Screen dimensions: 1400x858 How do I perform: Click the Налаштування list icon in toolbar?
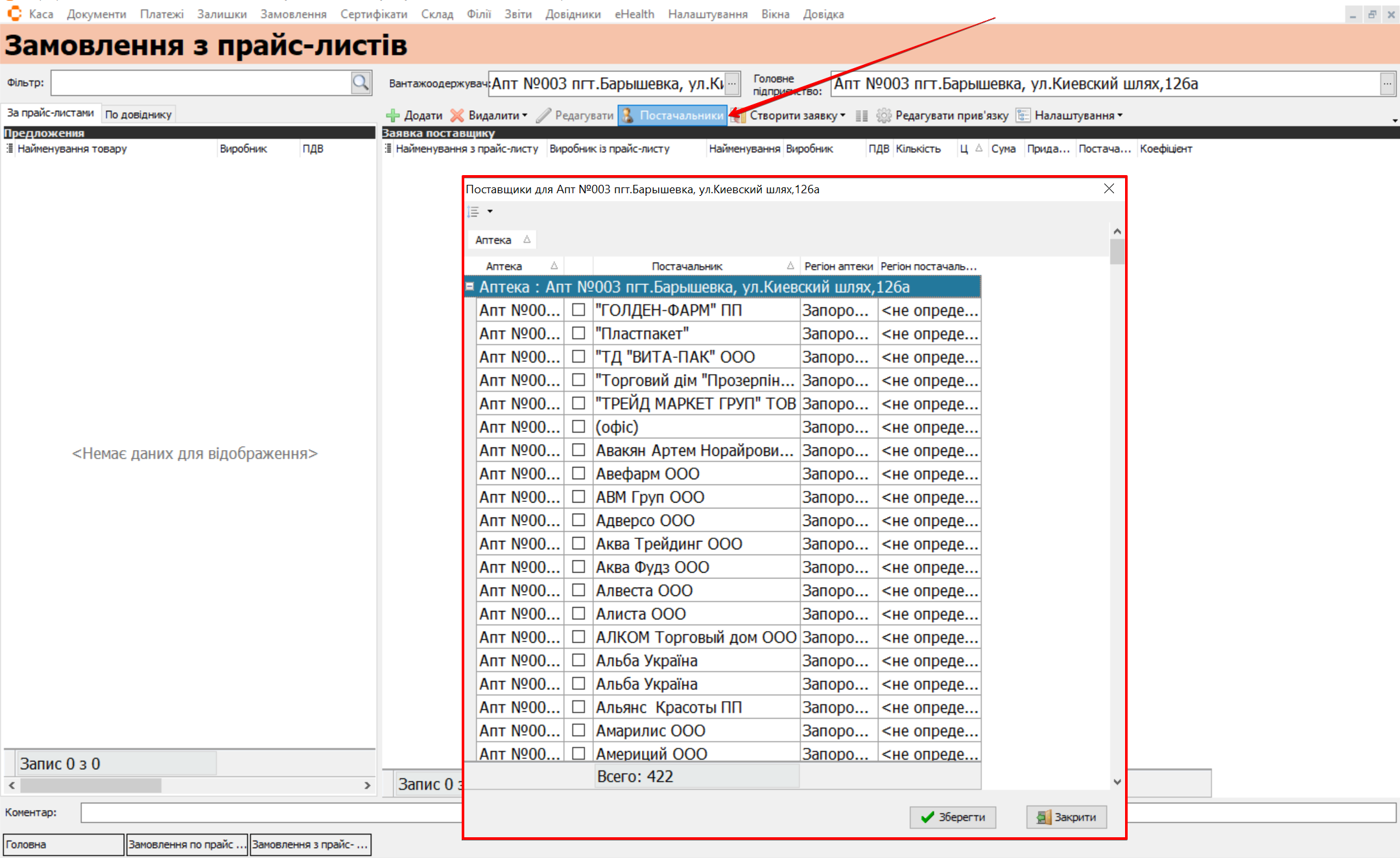tap(1023, 115)
